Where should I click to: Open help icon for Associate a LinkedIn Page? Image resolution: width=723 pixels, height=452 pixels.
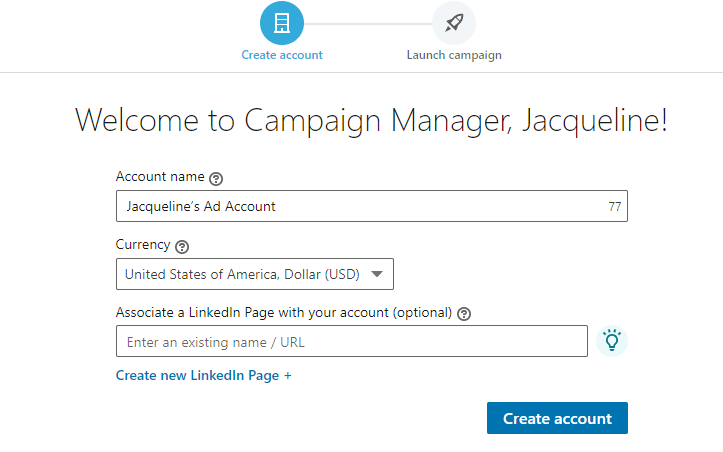coord(464,314)
